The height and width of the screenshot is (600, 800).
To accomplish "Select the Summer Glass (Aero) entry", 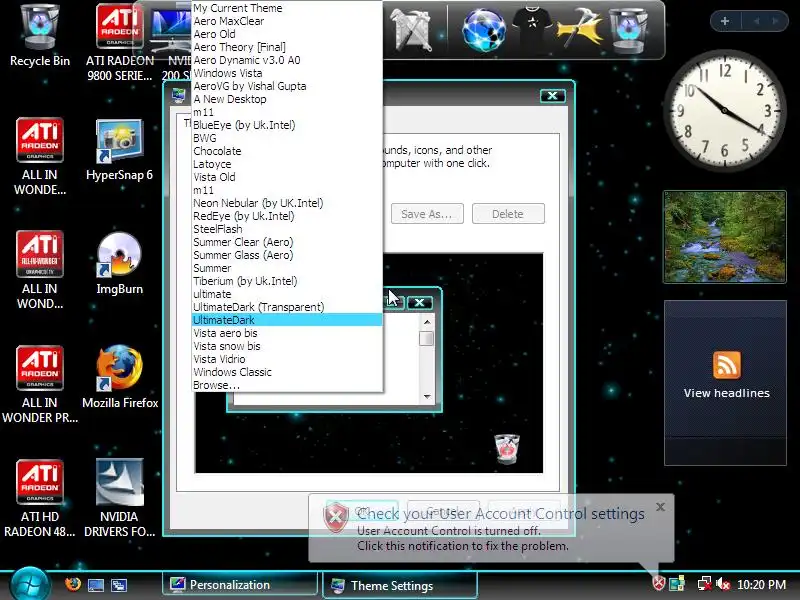I will pos(287,255).
